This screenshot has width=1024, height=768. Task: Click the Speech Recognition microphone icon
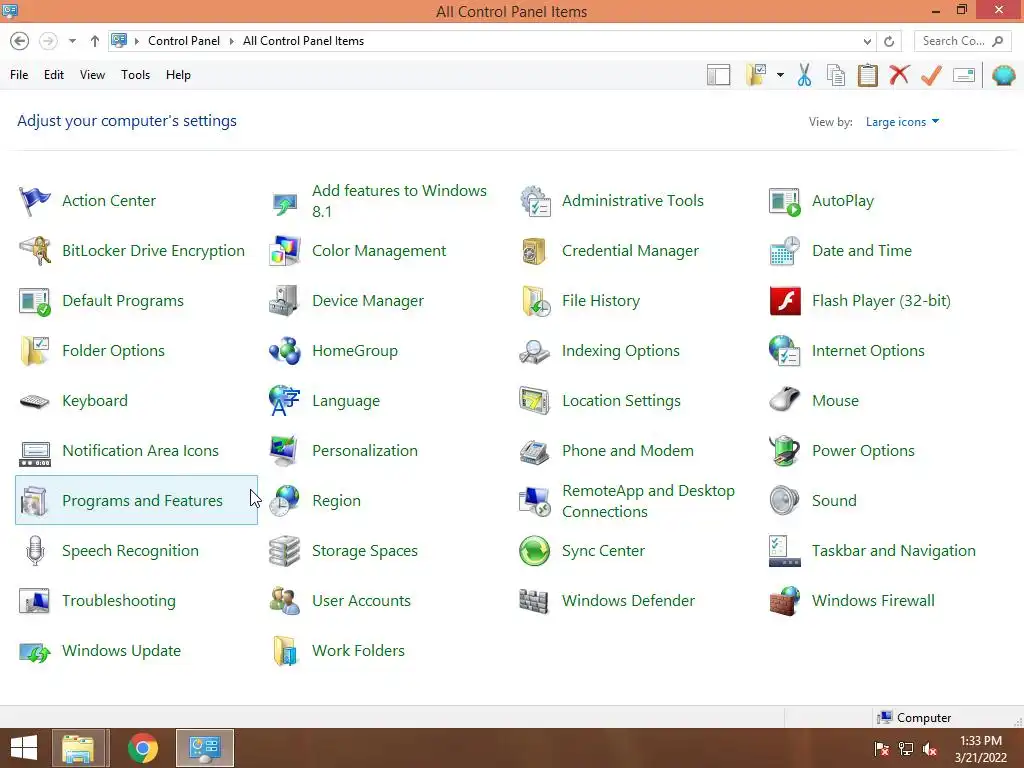pyautogui.click(x=35, y=551)
